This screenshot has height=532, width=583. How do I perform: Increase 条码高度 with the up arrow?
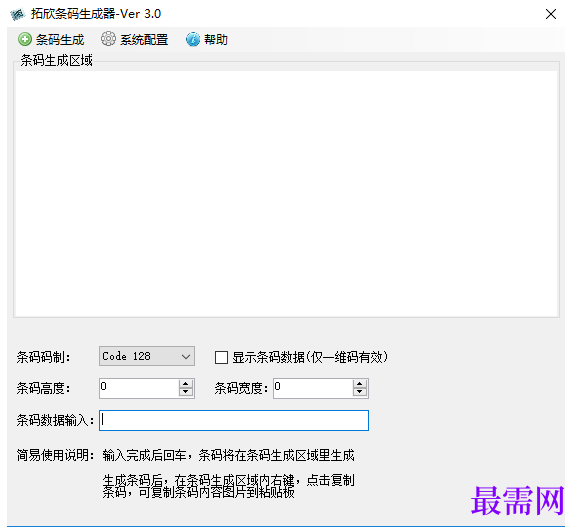click(186, 384)
